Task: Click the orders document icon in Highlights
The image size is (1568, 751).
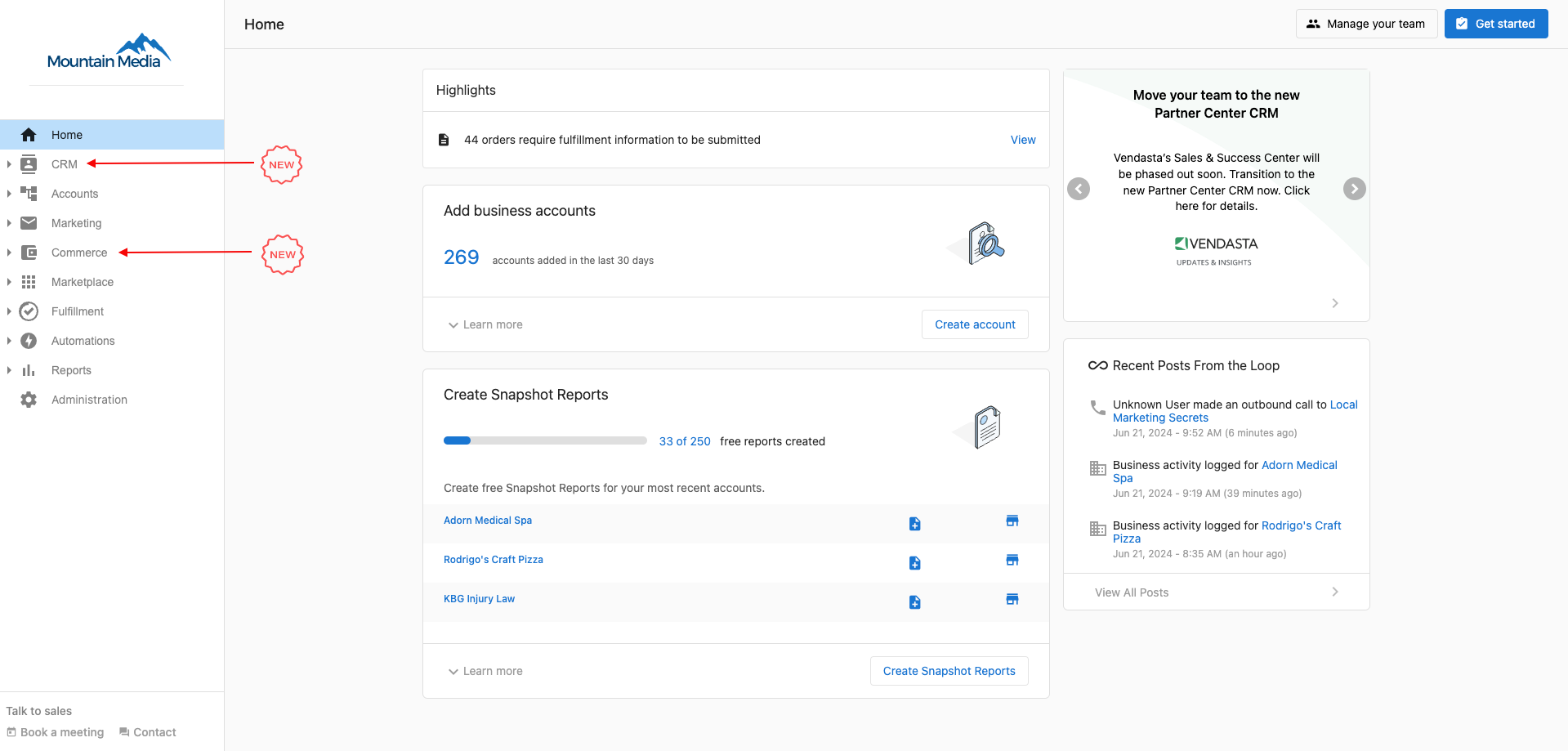Action: pyautogui.click(x=444, y=140)
